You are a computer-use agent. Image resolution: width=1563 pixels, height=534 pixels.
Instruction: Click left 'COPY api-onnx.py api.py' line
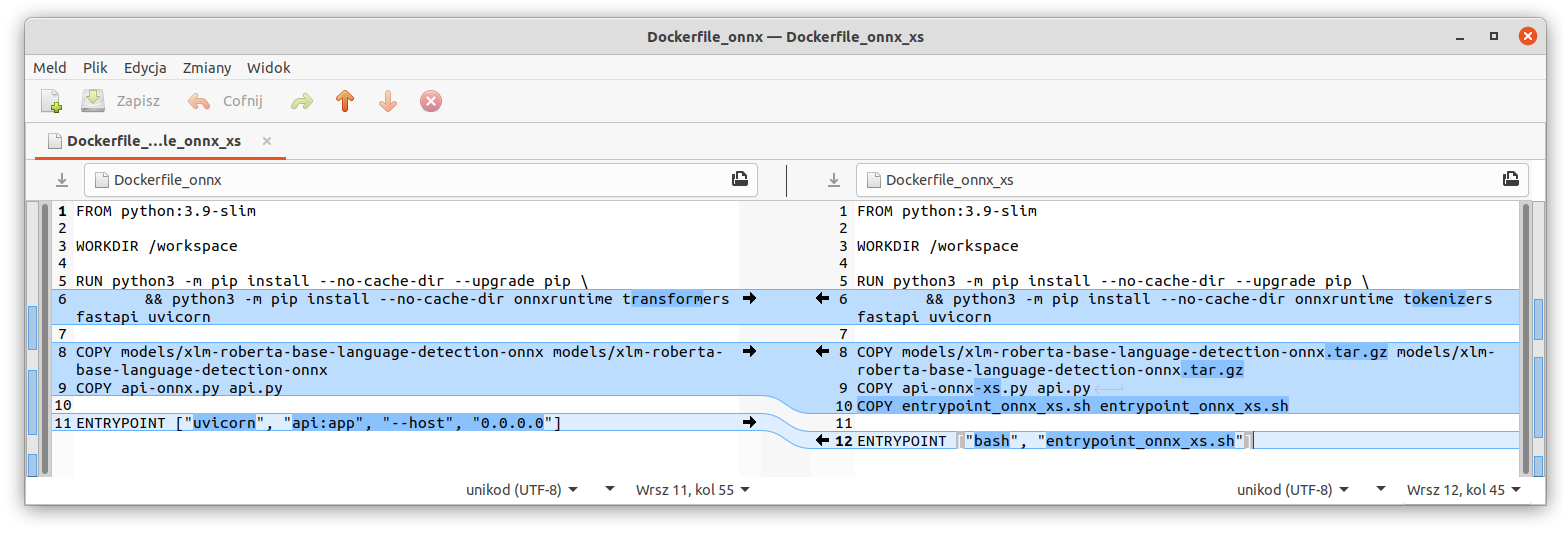click(x=179, y=388)
